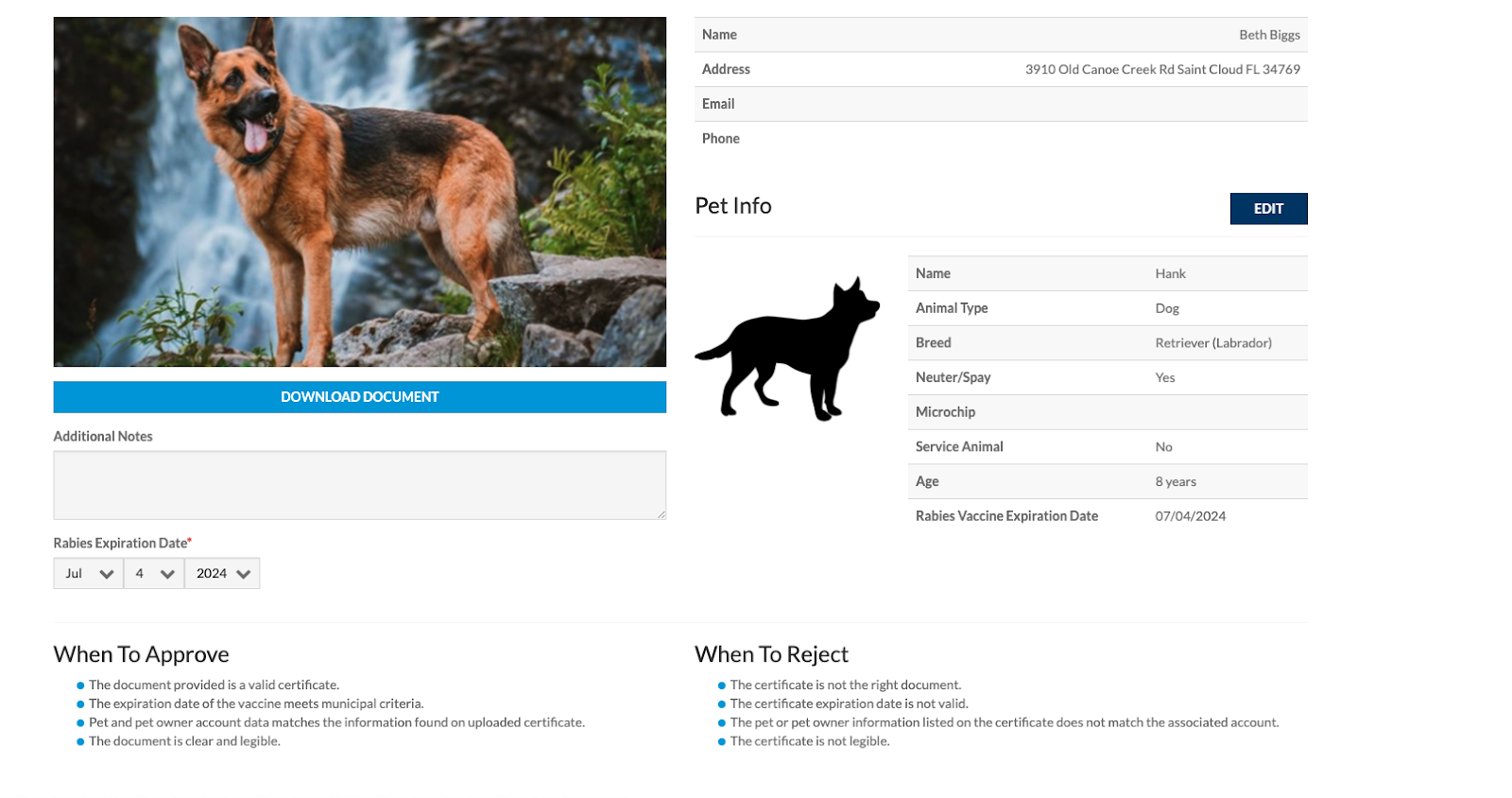Click the notes box resize handle
The image size is (1512, 798).
[661, 514]
